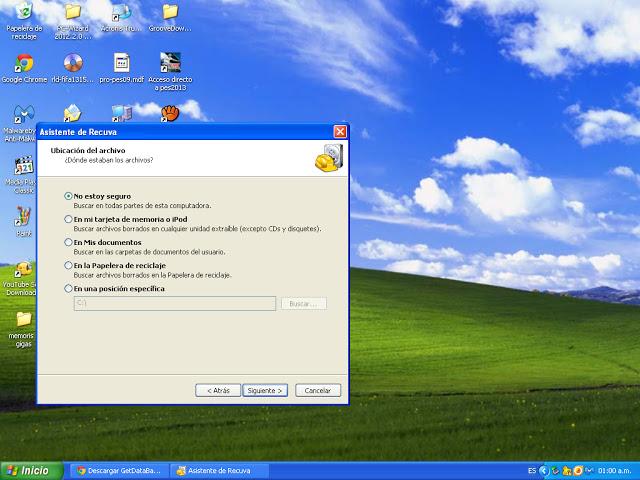Open the Google Chrome desktop icon
The image size is (640, 480).
(x=23, y=63)
